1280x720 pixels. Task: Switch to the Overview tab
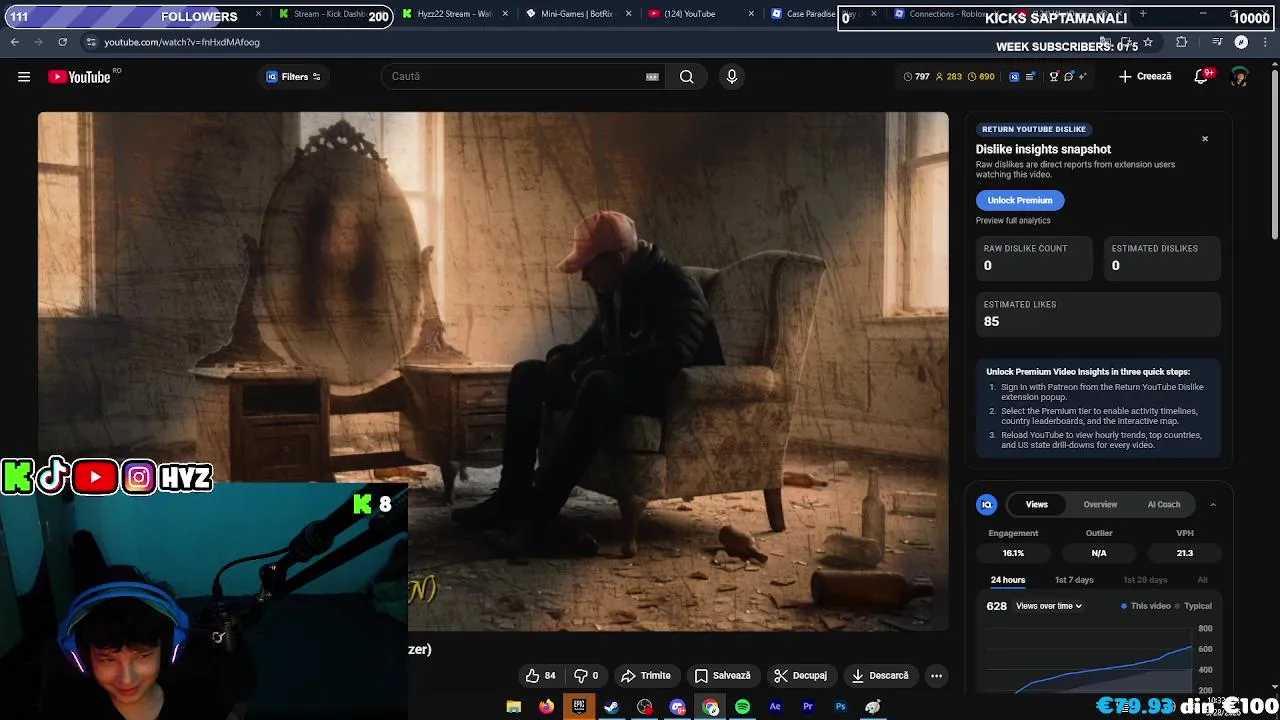tap(1100, 505)
